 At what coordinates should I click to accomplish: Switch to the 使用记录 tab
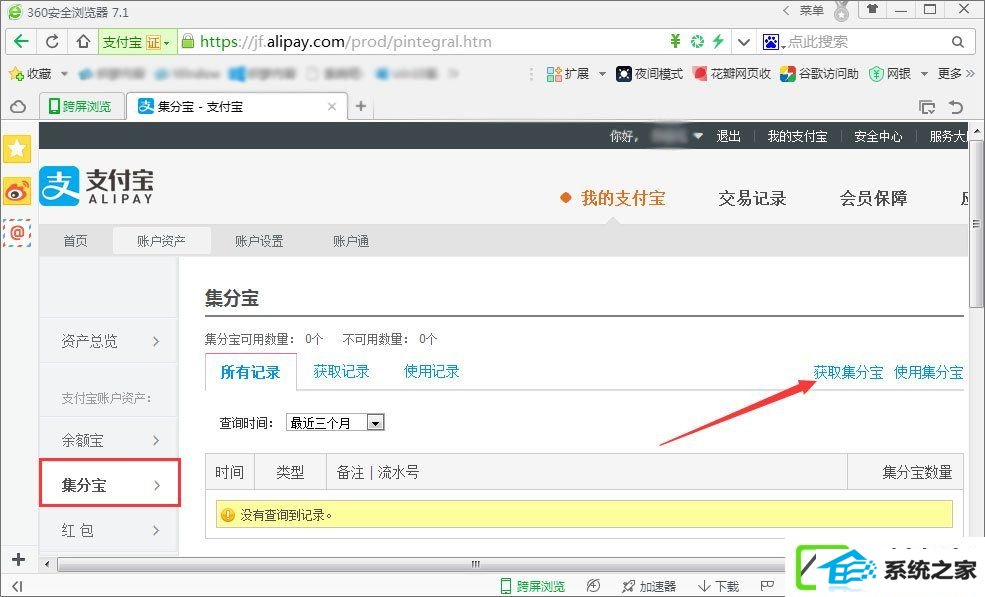click(x=432, y=371)
